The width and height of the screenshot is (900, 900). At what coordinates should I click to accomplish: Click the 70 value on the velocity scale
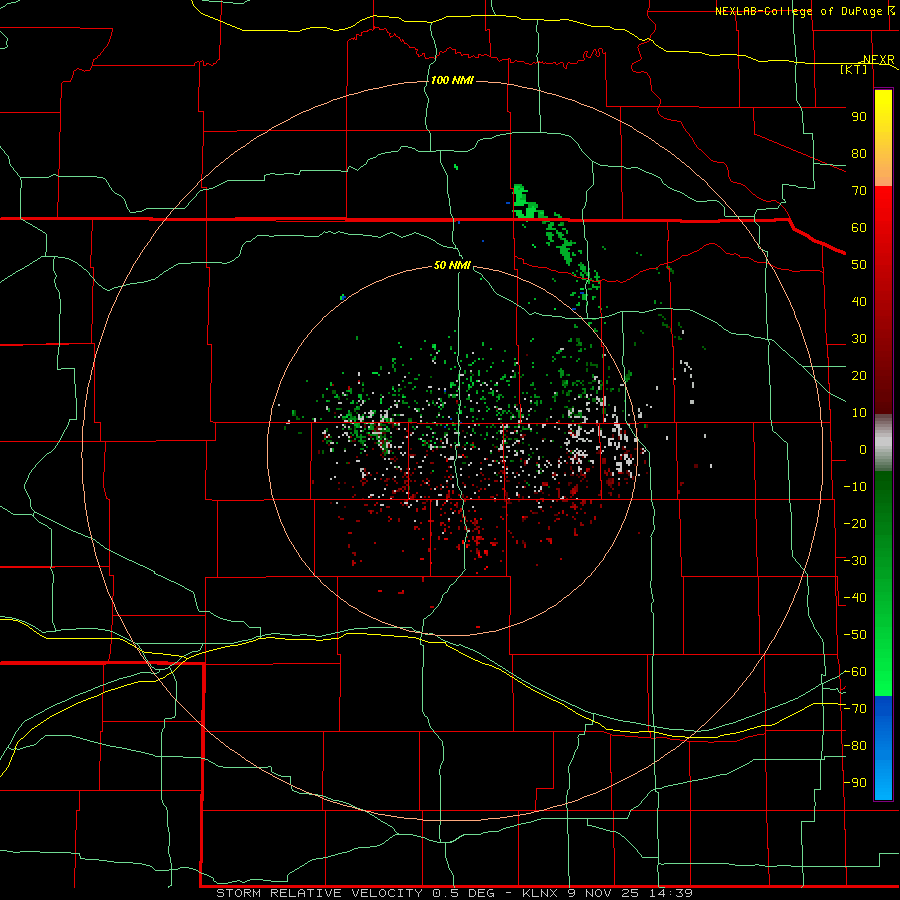click(x=859, y=191)
